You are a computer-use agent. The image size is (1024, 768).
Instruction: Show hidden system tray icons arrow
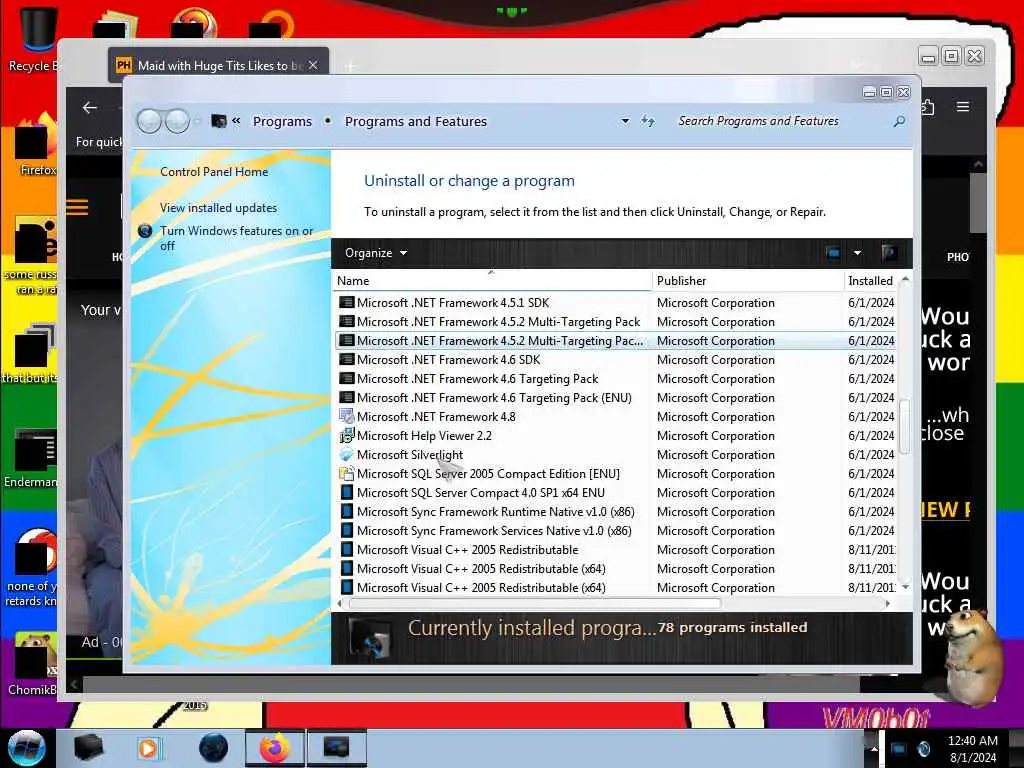pyautogui.click(x=874, y=749)
